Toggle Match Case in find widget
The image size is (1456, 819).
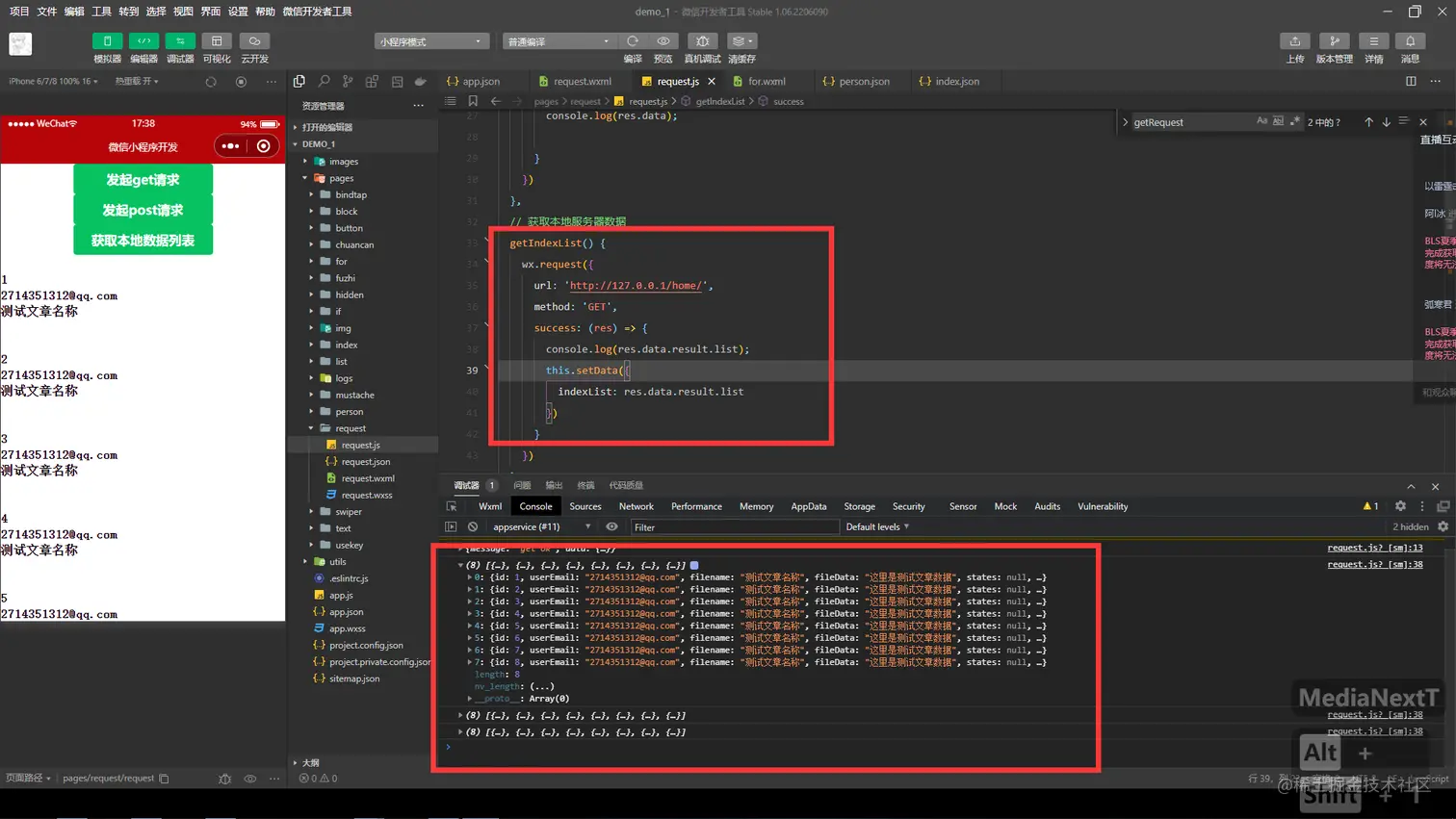pyautogui.click(x=1261, y=121)
